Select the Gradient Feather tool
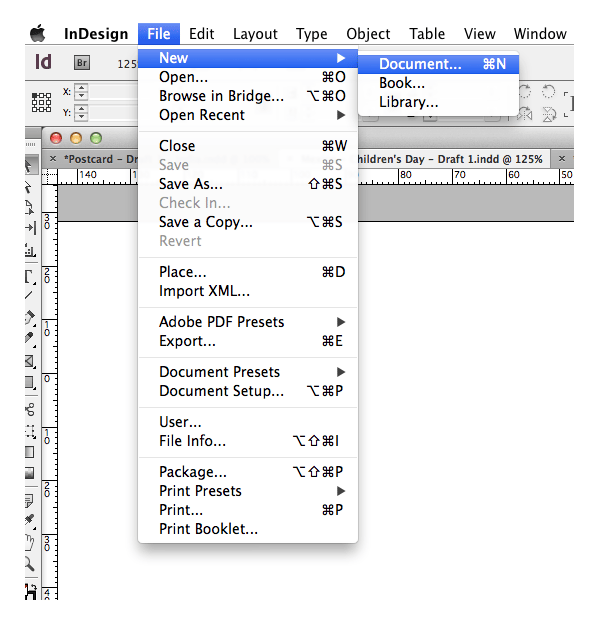The height and width of the screenshot is (628, 600). click(x=30, y=473)
